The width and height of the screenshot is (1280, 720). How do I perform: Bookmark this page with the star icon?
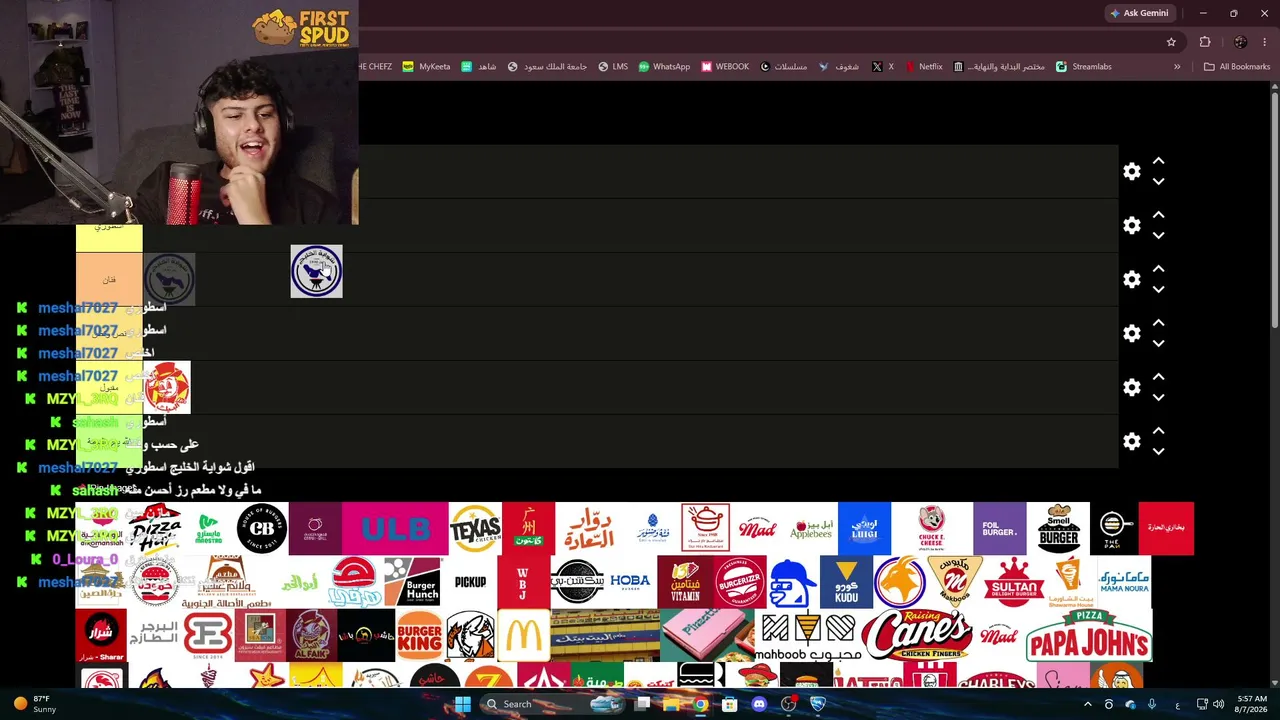click(x=1171, y=42)
